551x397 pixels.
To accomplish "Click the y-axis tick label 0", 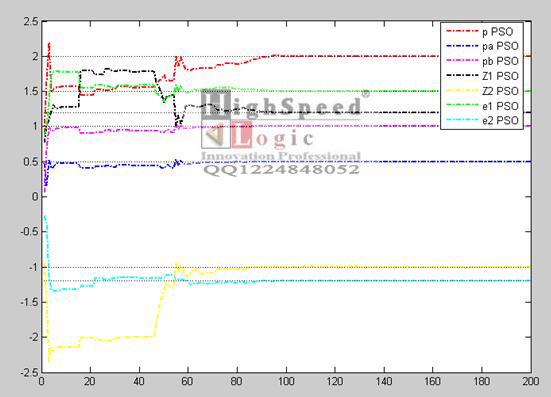I will pyautogui.click(x=35, y=197).
